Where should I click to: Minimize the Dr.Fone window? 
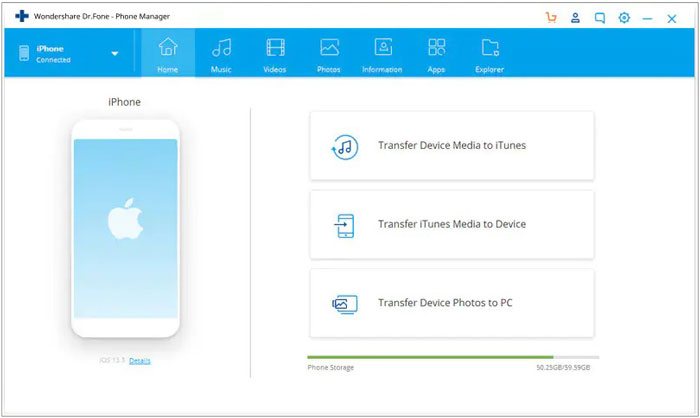[x=648, y=18]
